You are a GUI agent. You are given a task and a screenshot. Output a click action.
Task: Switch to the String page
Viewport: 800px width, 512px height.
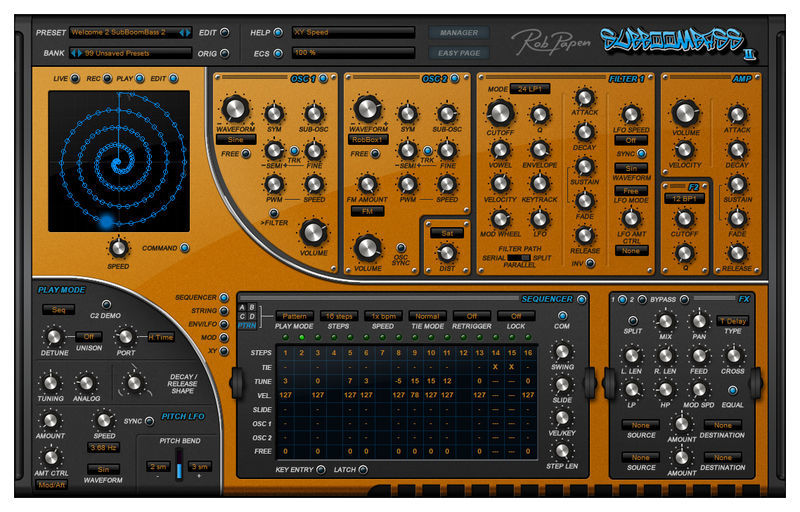[x=224, y=311]
